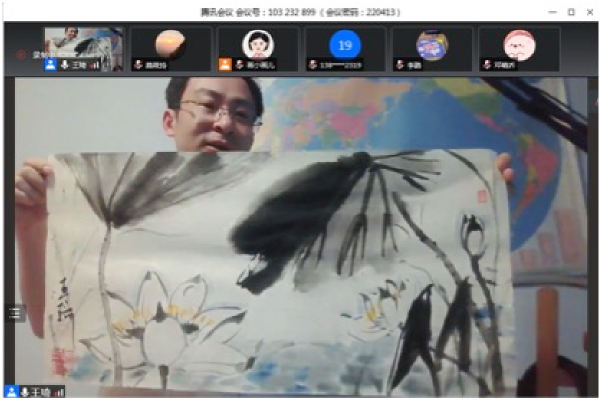This screenshot has height=400, width=600.
Task: Click the microphone icon beside 王琦 at bottom-left
Action: pyautogui.click(x=25, y=392)
